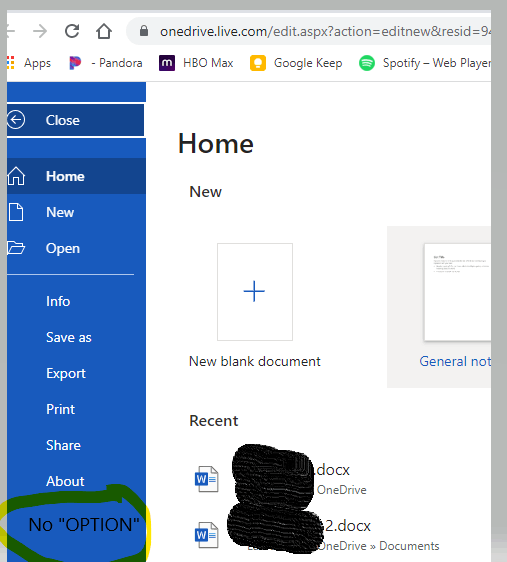This screenshot has width=507, height=562.
Task: Click the browser forward arrow
Action: click(x=40, y=32)
